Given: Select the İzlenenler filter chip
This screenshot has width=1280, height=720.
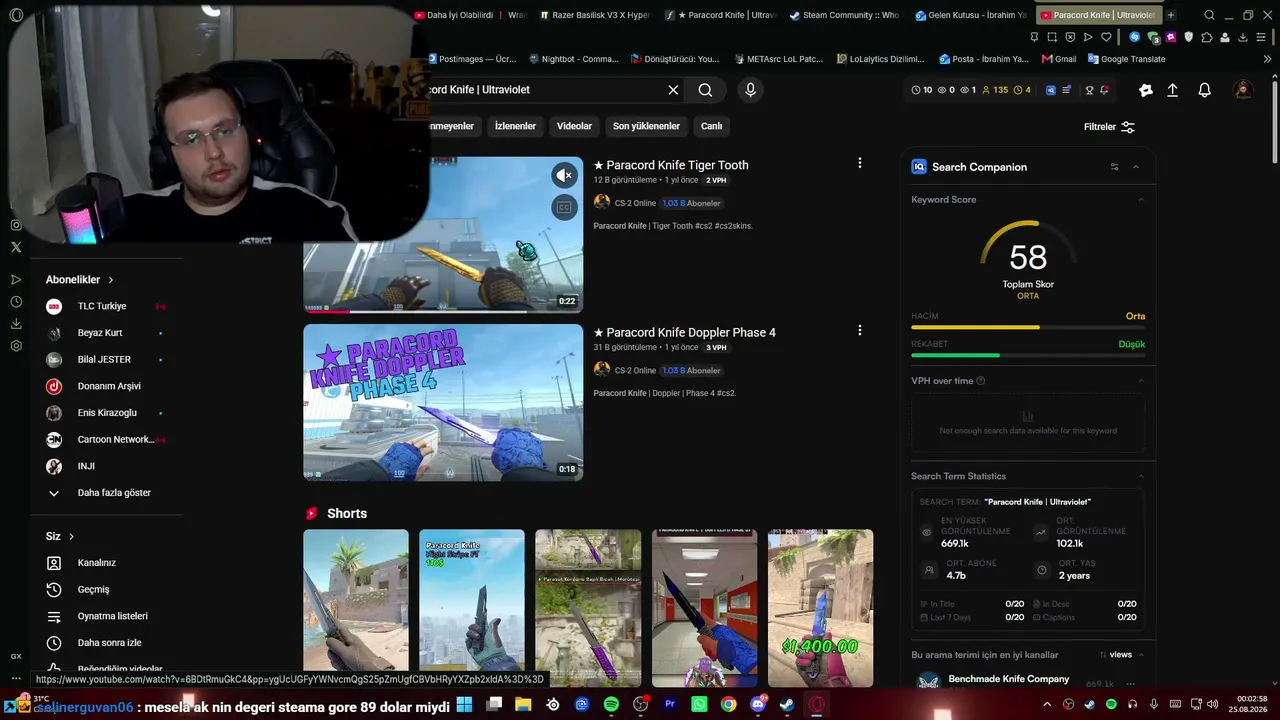Looking at the screenshot, I should pos(515,126).
